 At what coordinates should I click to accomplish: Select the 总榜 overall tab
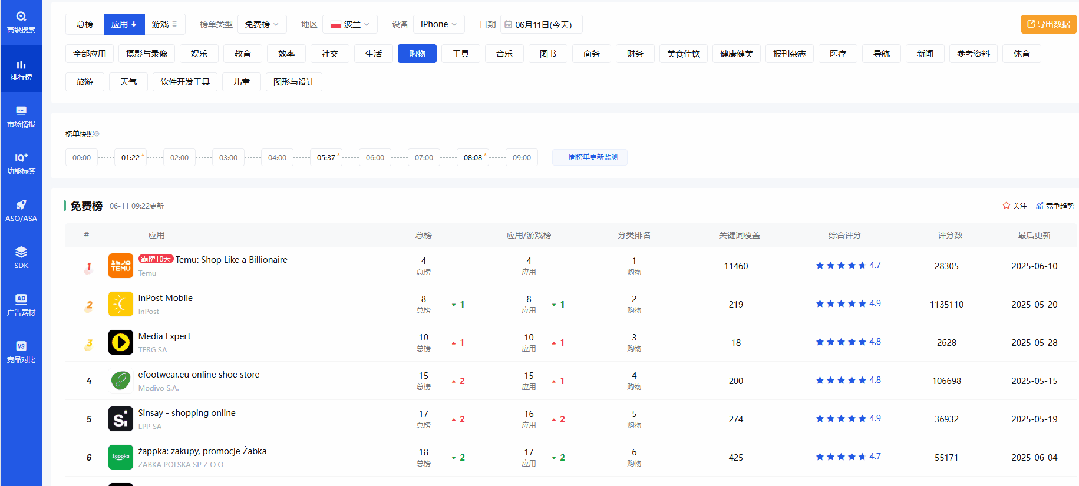[85, 24]
